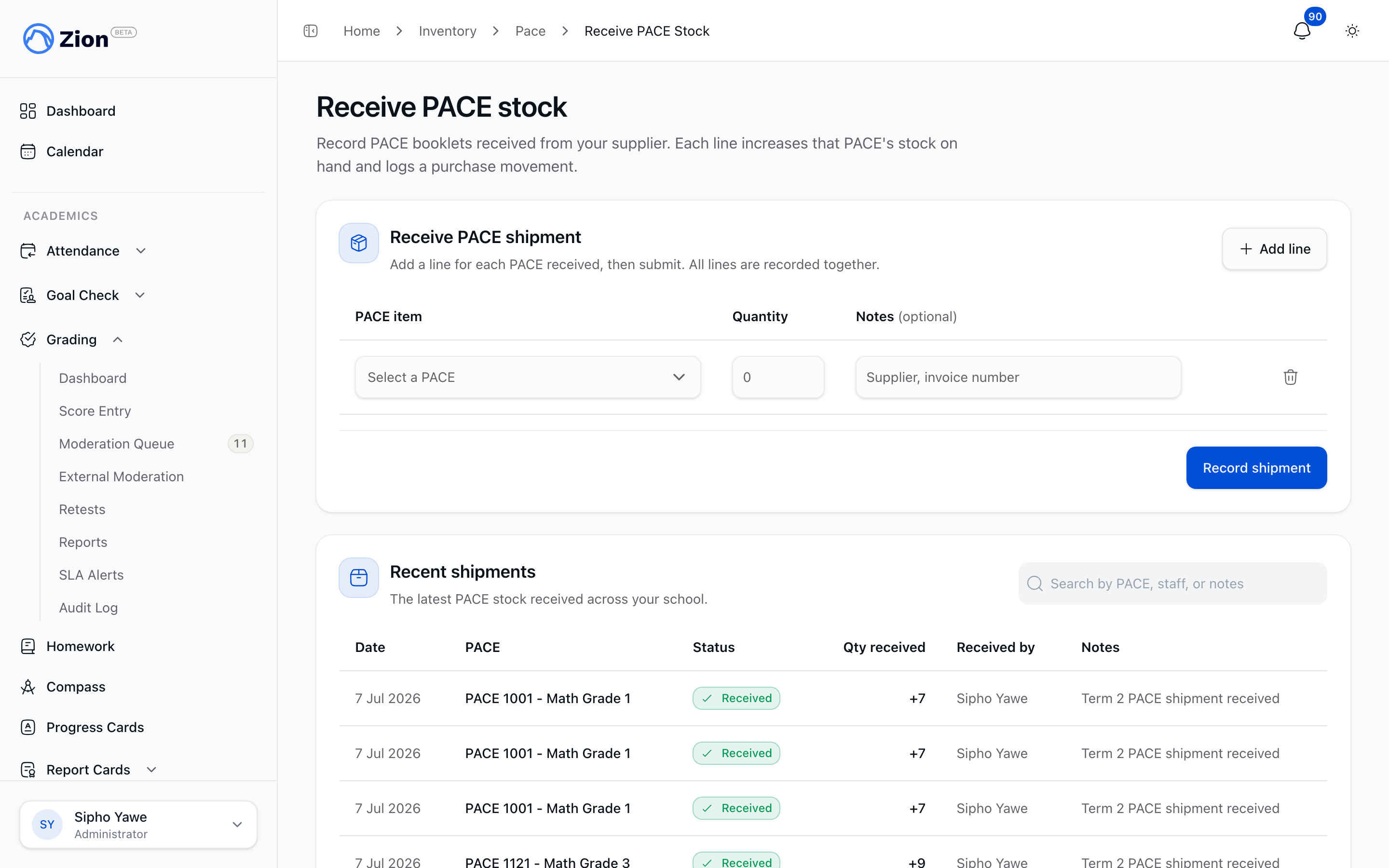Focus the Supplier, invoice number notes field
Viewport: 1389px width, 868px height.
(1018, 377)
